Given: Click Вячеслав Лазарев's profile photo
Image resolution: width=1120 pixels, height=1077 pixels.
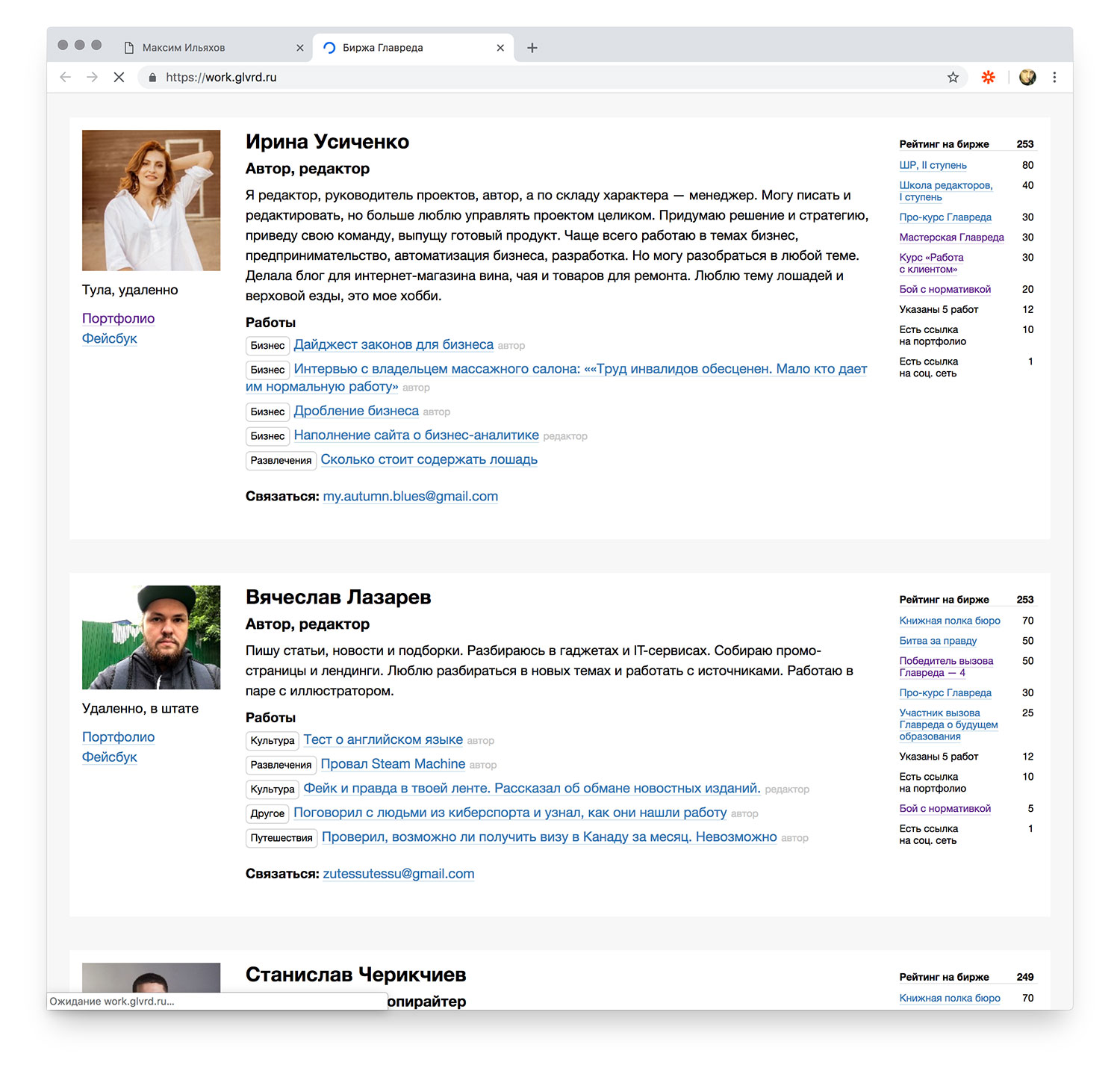Looking at the screenshot, I should click(151, 637).
